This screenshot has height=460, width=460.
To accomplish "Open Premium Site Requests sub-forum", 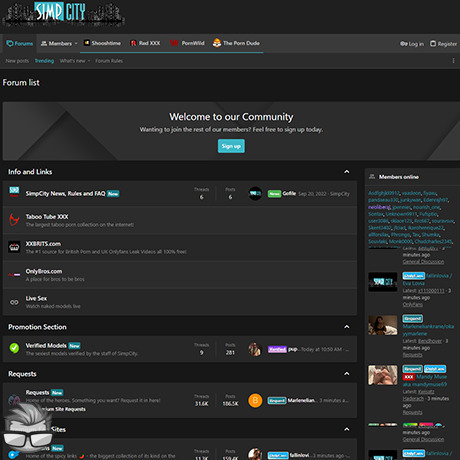I will coord(62,409).
